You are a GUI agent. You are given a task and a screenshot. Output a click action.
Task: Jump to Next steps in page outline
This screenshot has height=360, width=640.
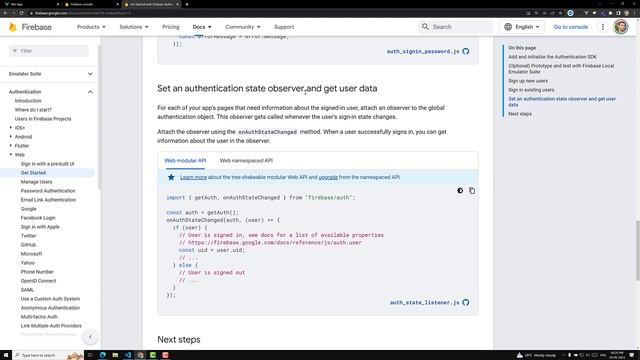tap(520, 114)
